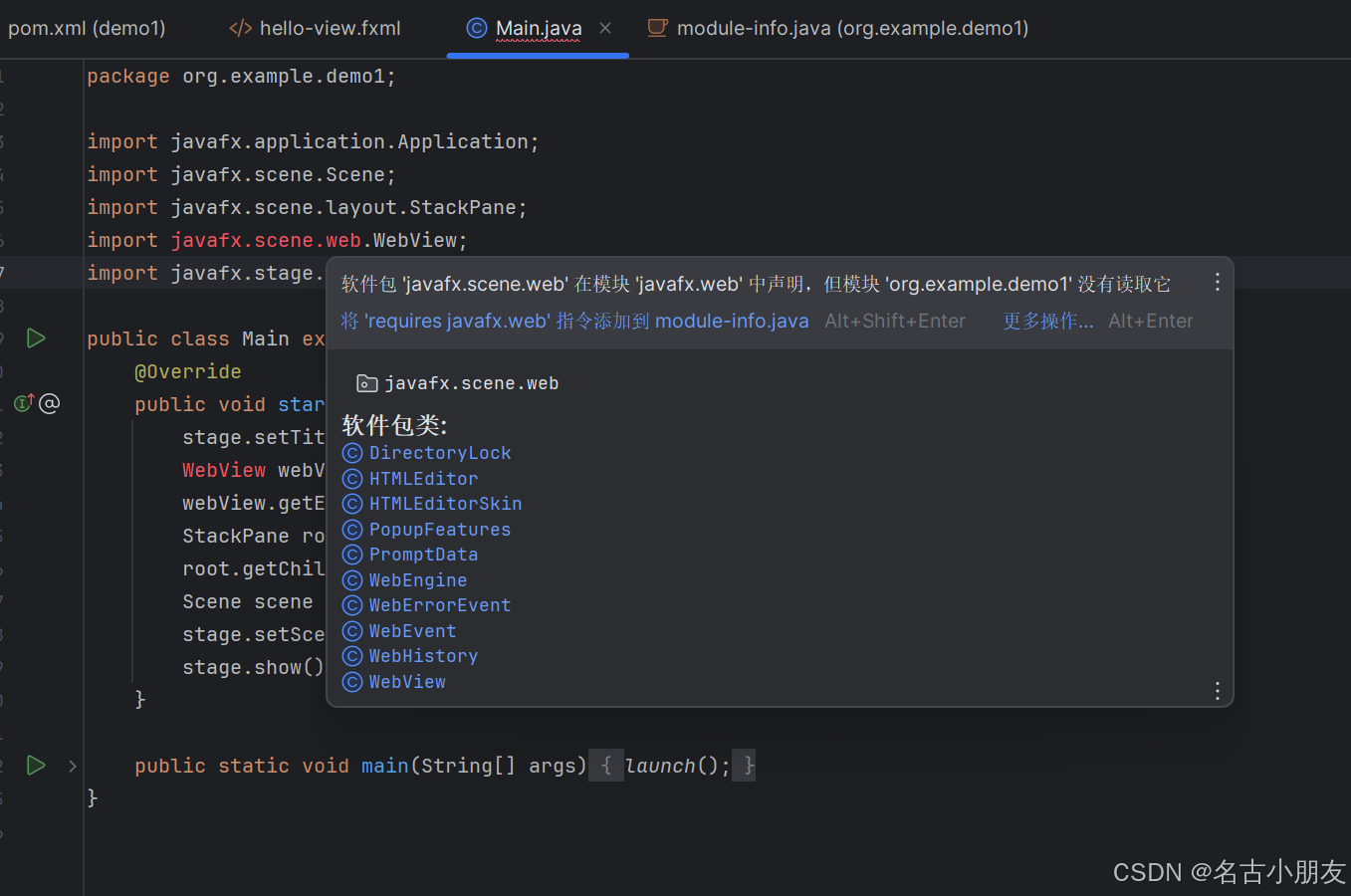Click the @ annotation gutter icon
This screenshot has height=896, width=1351.
coord(50,402)
